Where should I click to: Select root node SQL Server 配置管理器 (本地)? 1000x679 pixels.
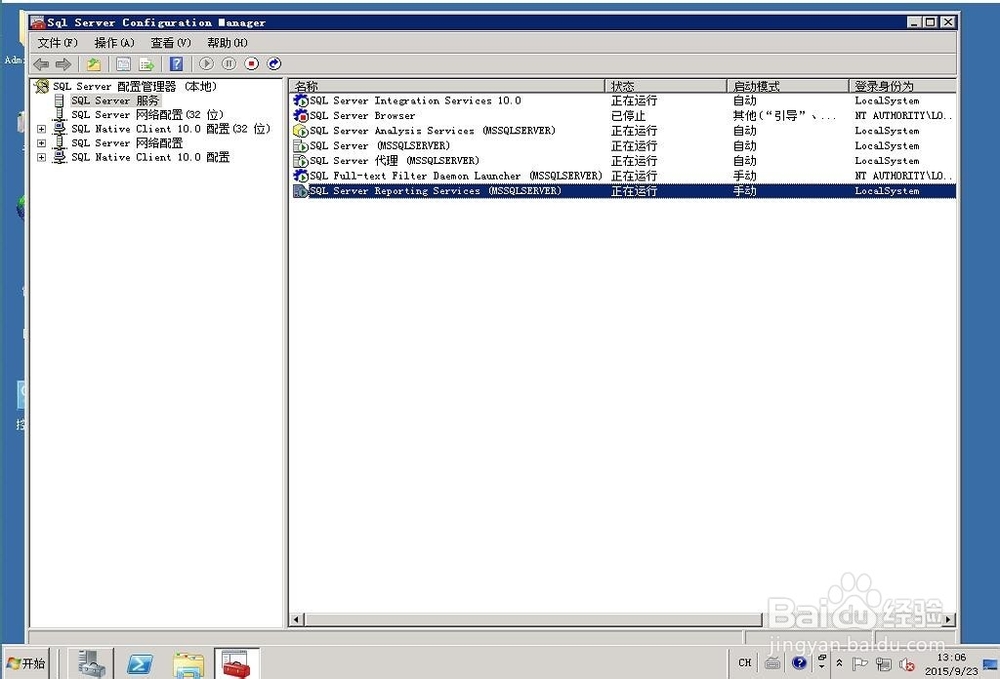135,86
